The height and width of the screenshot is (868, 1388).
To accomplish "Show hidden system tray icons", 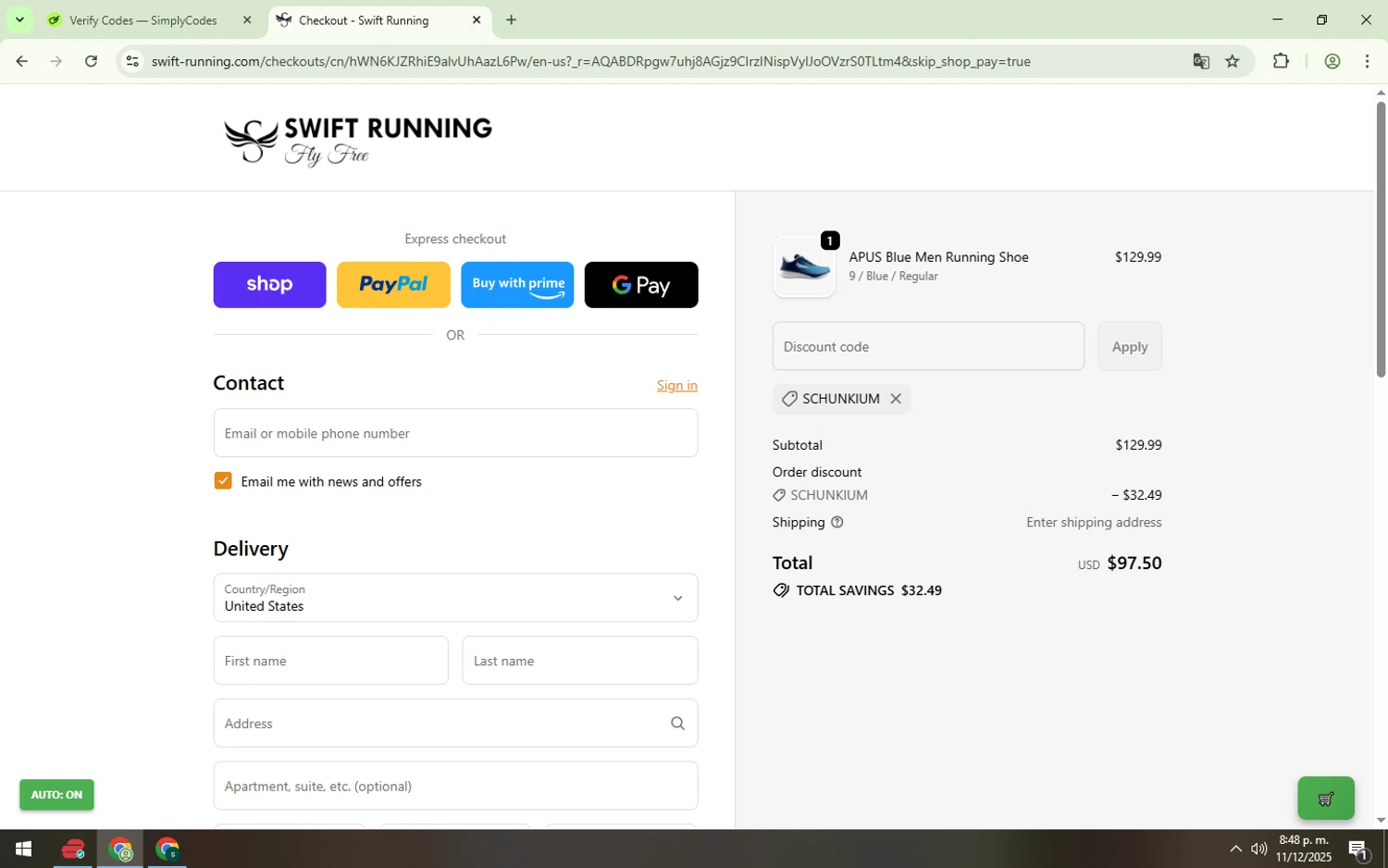I will (x=1235, y=849).
